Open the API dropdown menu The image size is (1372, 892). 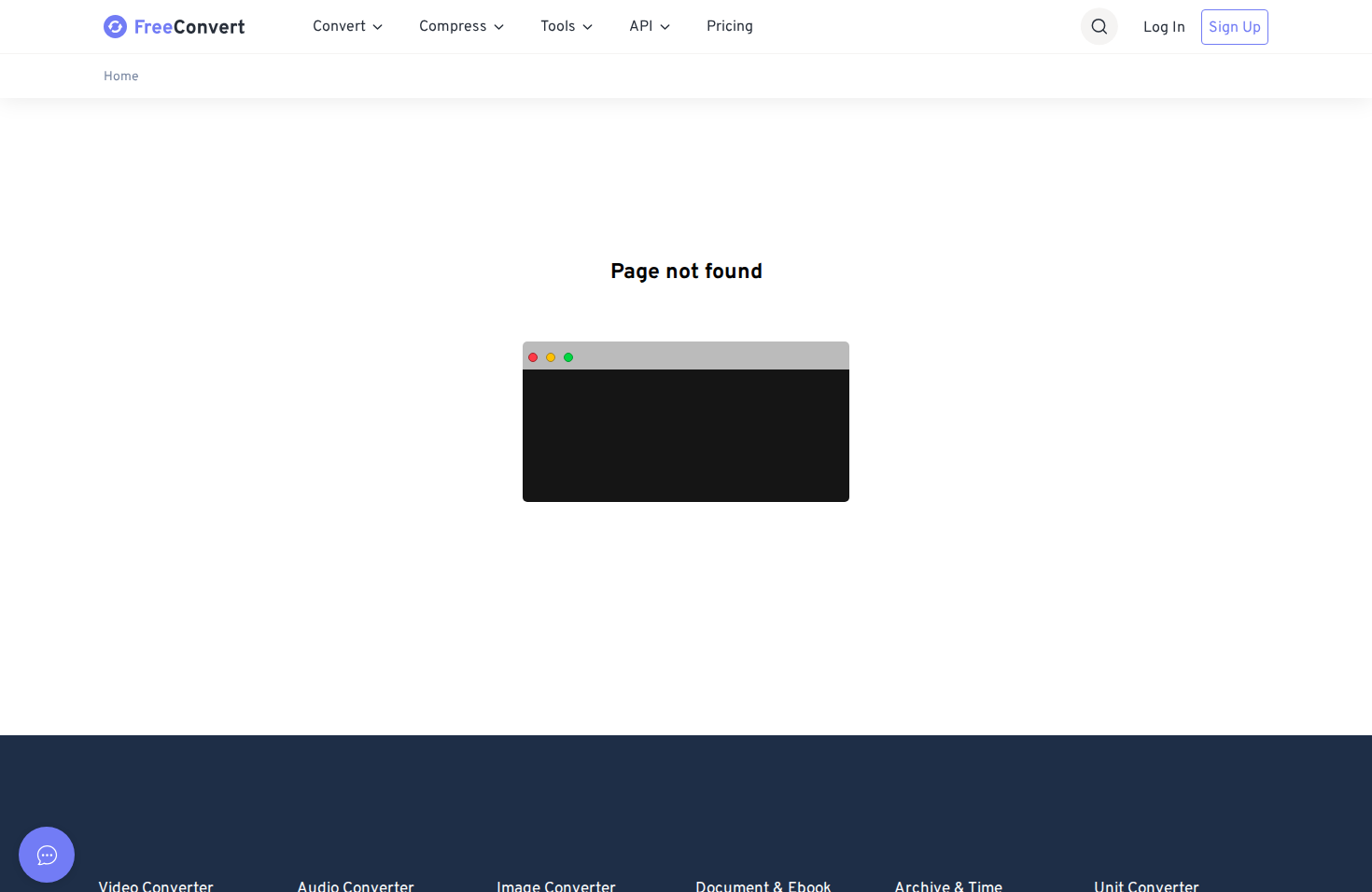[x=650, y=27]
